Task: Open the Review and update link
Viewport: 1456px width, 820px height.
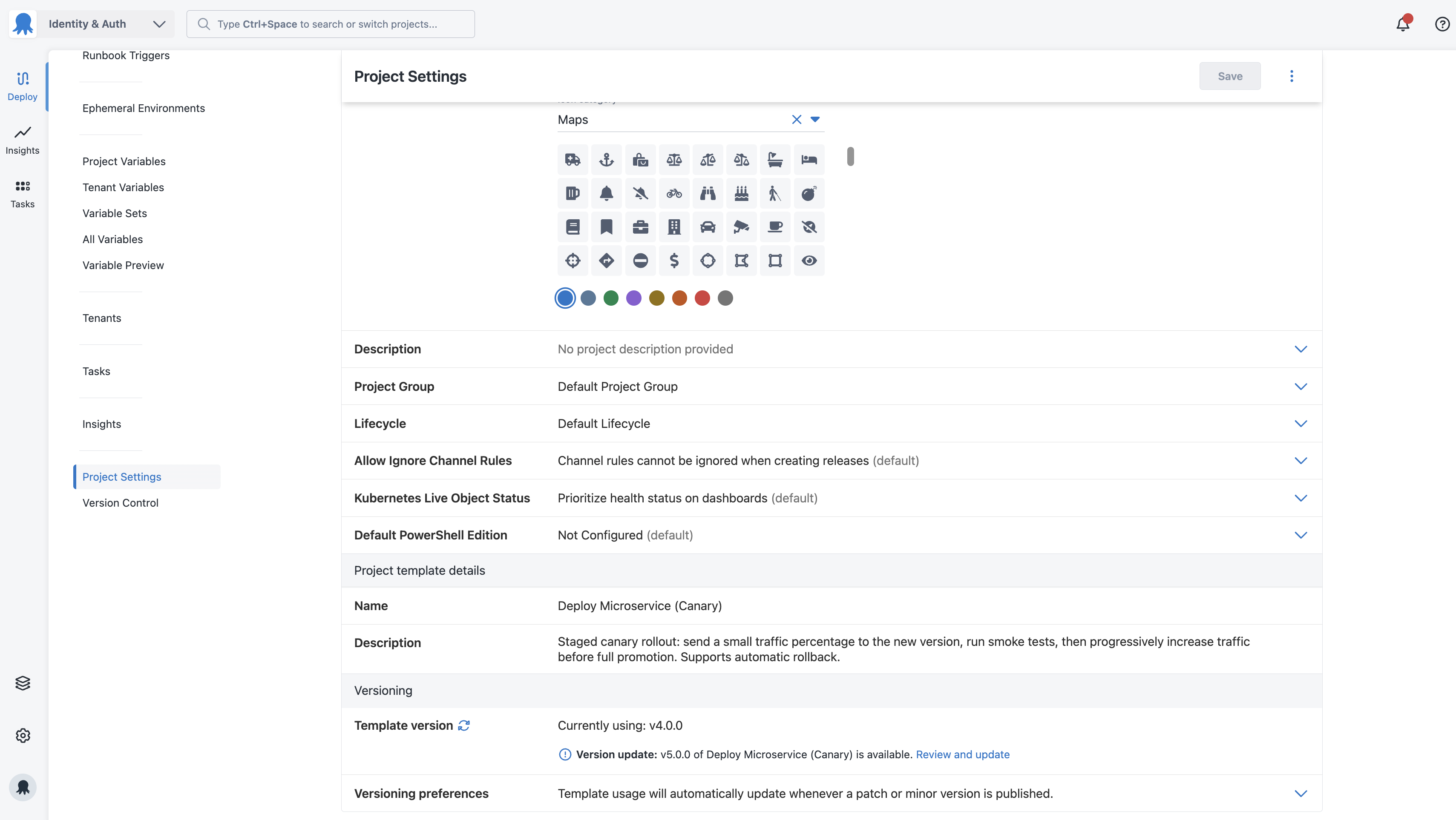Action: [963, 754]
